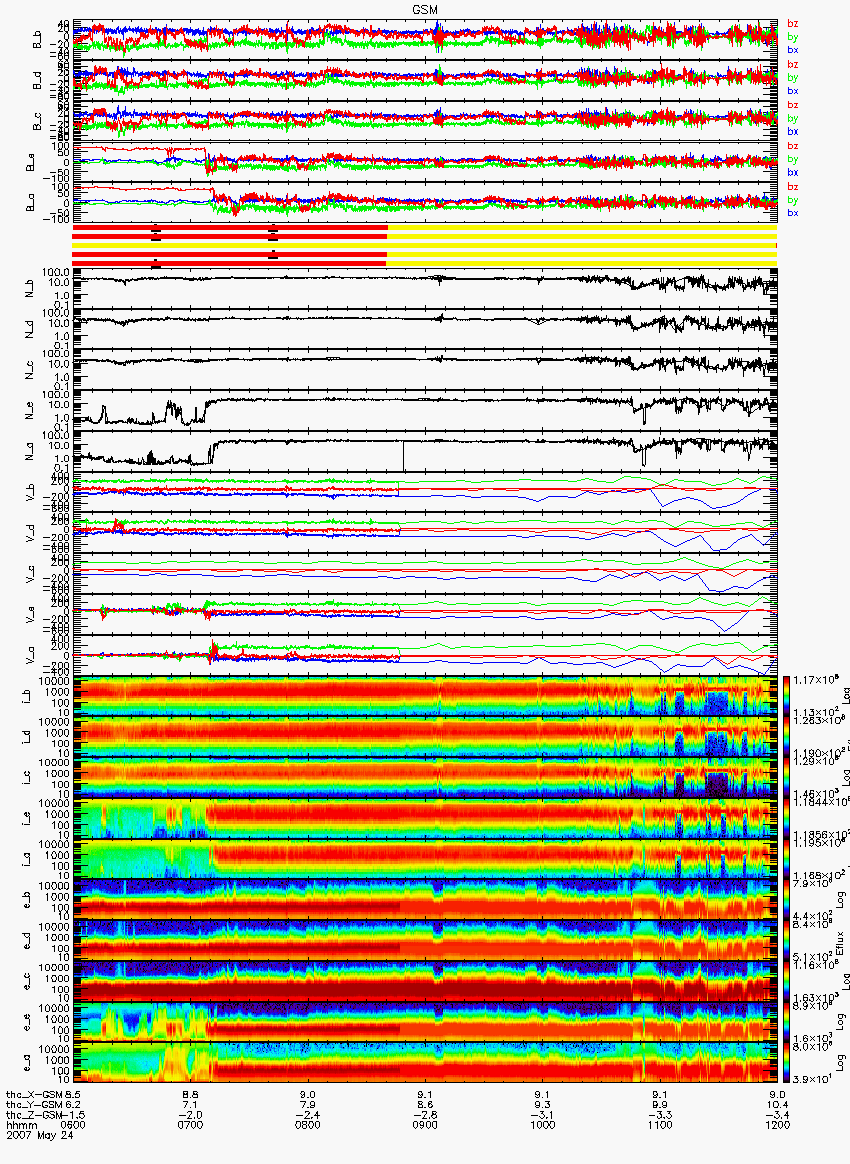Click the bx legend entry of the B_b panel
The image size is (850, 1164).
793,50
